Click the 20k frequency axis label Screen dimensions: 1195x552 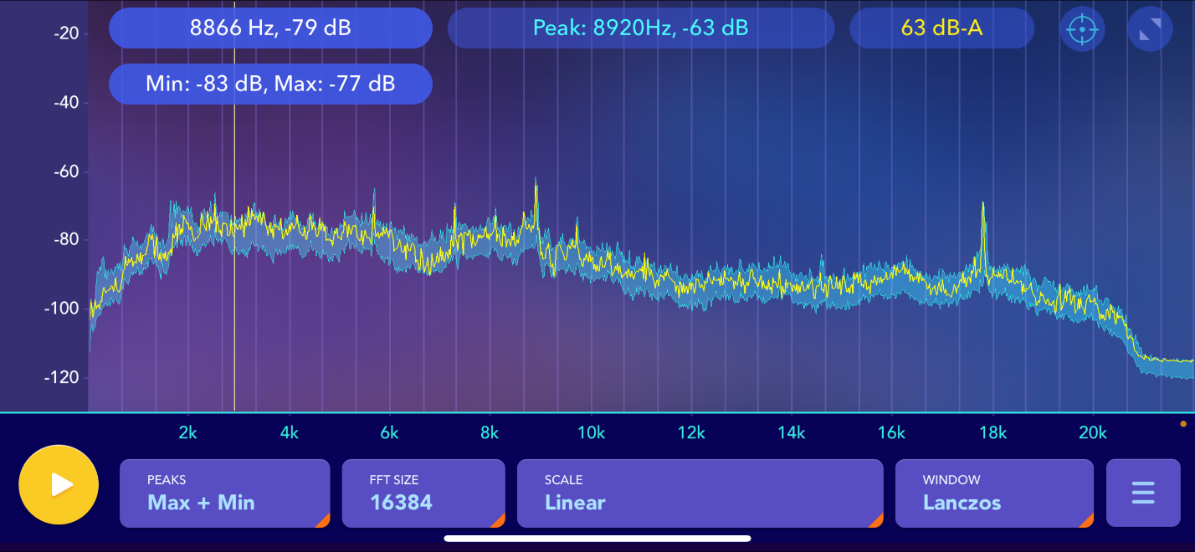pos(1093,432)
